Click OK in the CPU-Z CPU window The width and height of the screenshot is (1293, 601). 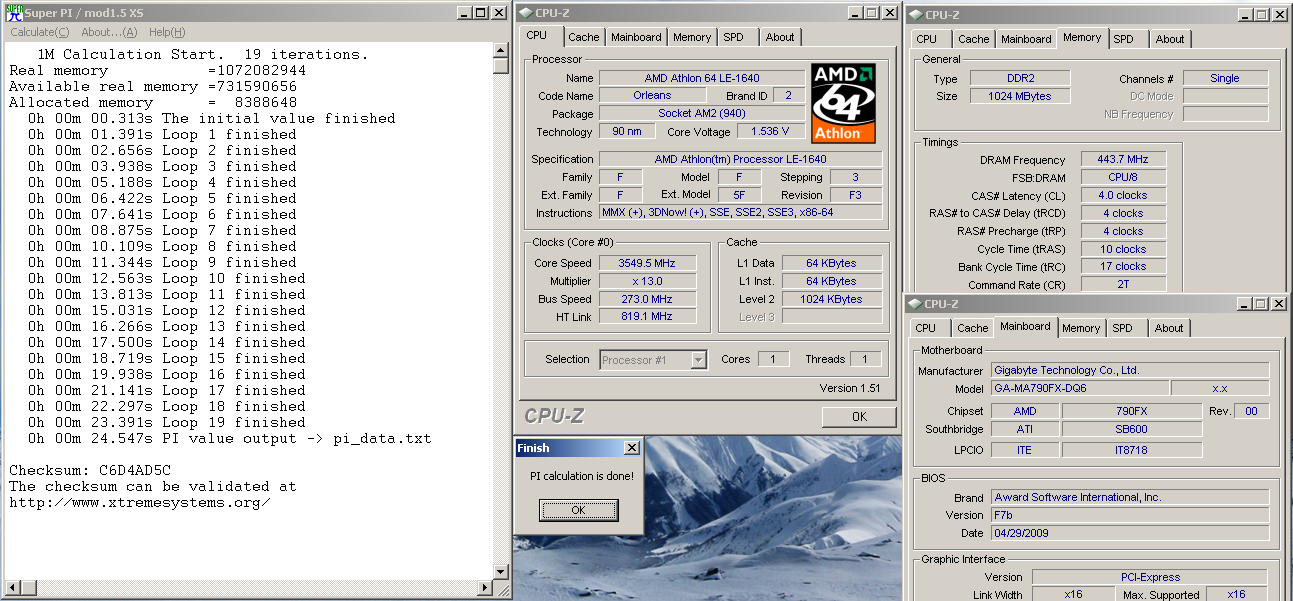(859, 417)
